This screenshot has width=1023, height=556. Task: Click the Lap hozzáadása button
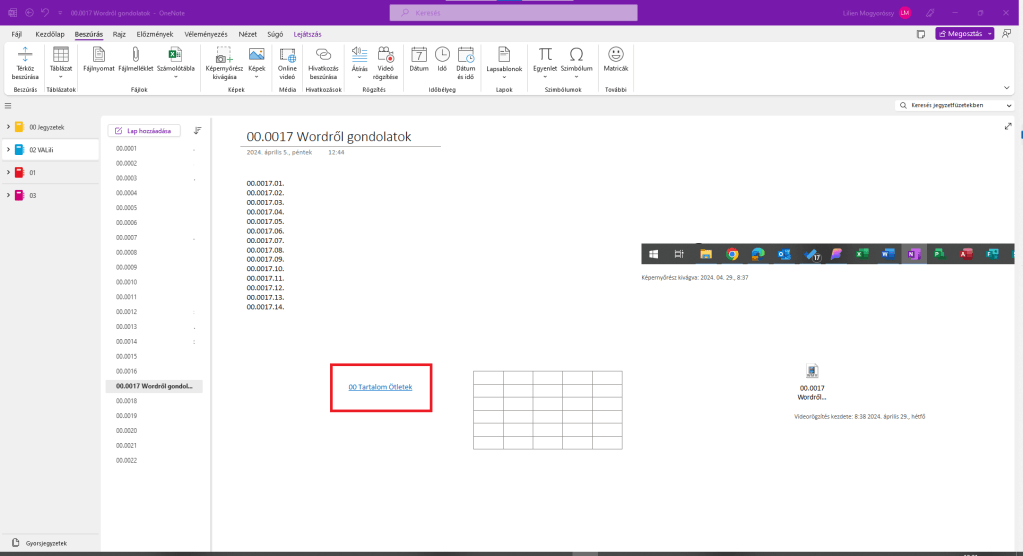[144, 130]
